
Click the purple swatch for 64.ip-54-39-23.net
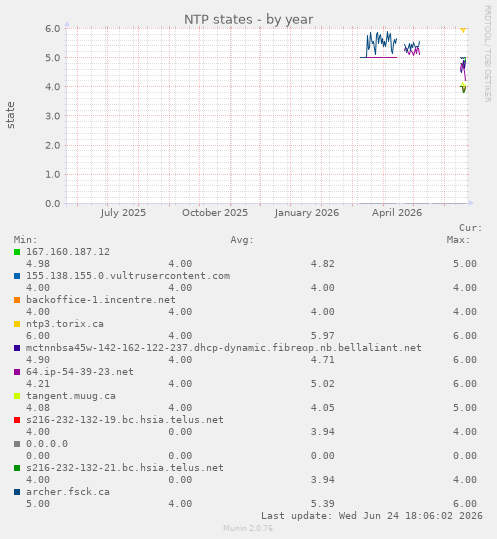point(17,372)
